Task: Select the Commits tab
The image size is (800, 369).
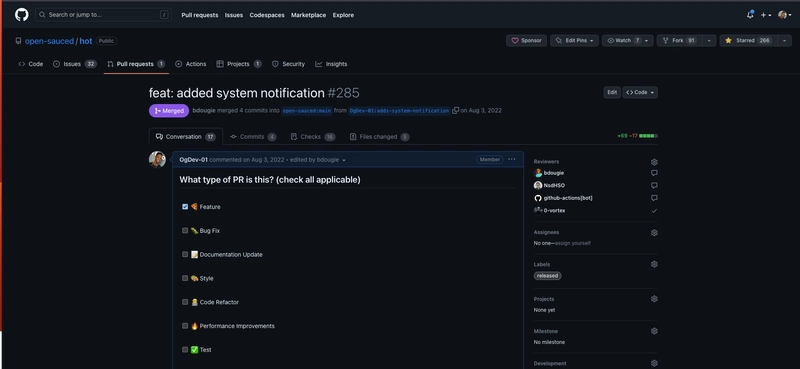Action: [253, 137]
